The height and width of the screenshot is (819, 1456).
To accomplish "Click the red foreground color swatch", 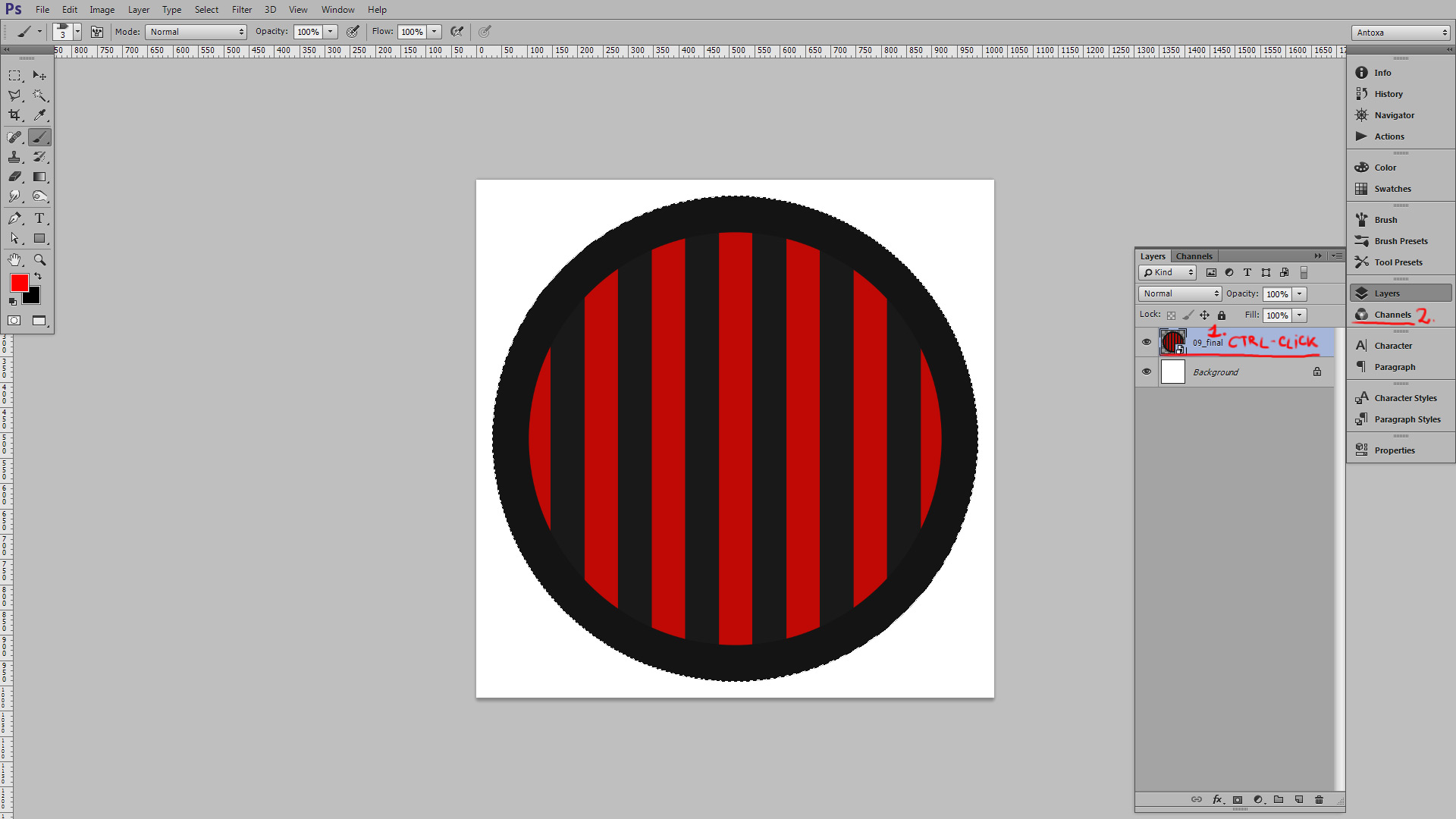I will [x=19, y=283].
